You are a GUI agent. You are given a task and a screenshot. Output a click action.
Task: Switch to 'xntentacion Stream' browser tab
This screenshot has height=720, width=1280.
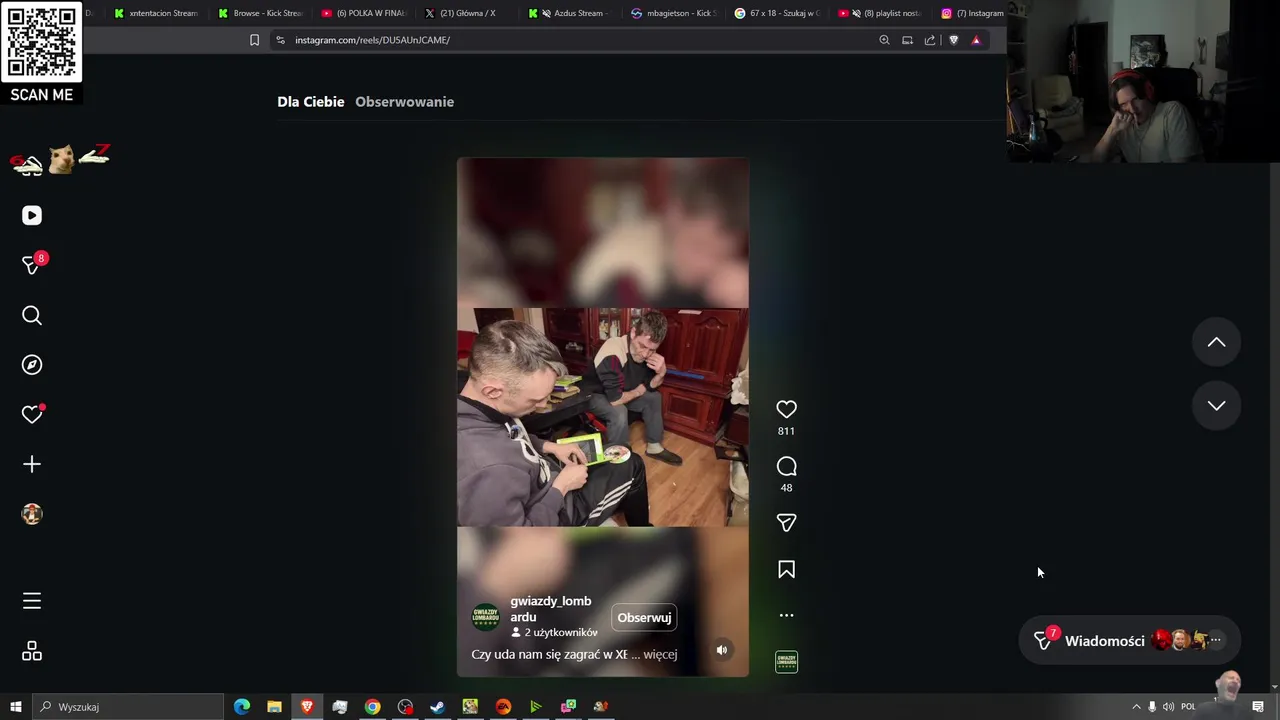pos(156,13)
